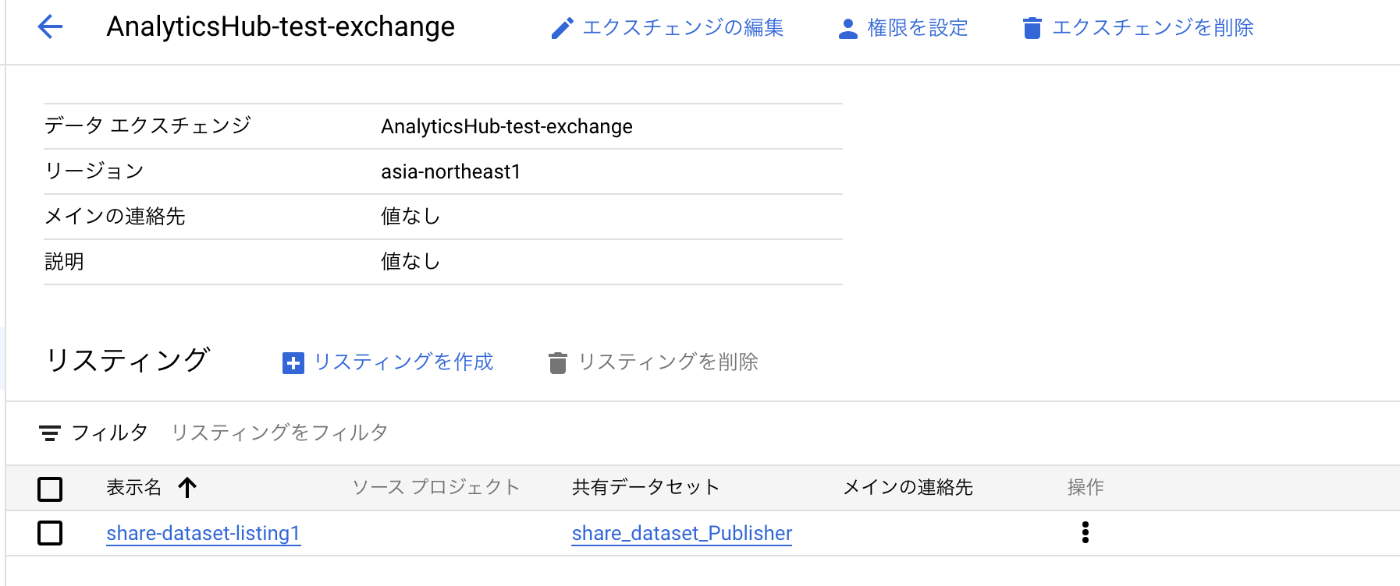Image resolution: width=1400 pixels, height=586 pixels.
Task: Open the share_dataset_Publisher dataset link
Action: [x=682, y=534]
